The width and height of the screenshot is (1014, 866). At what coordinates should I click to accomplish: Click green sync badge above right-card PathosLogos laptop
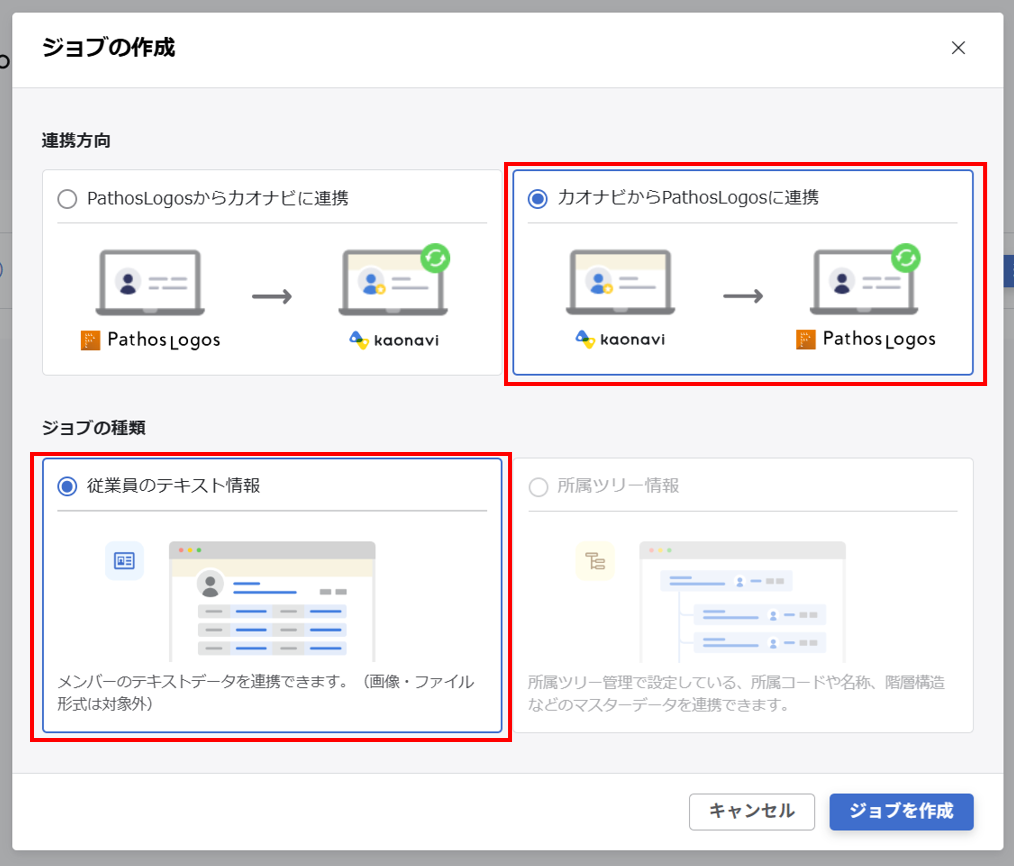point(905,258)
